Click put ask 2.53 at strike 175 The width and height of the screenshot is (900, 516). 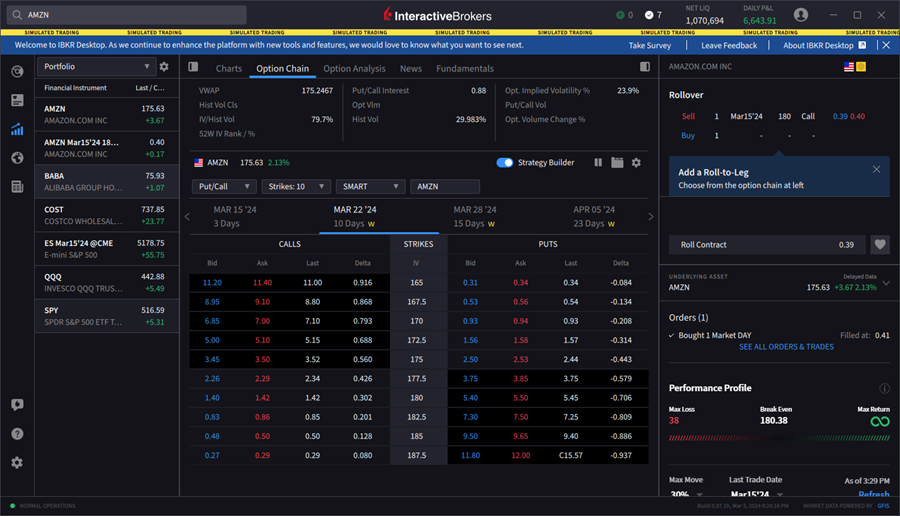click(x=521, y=359)
